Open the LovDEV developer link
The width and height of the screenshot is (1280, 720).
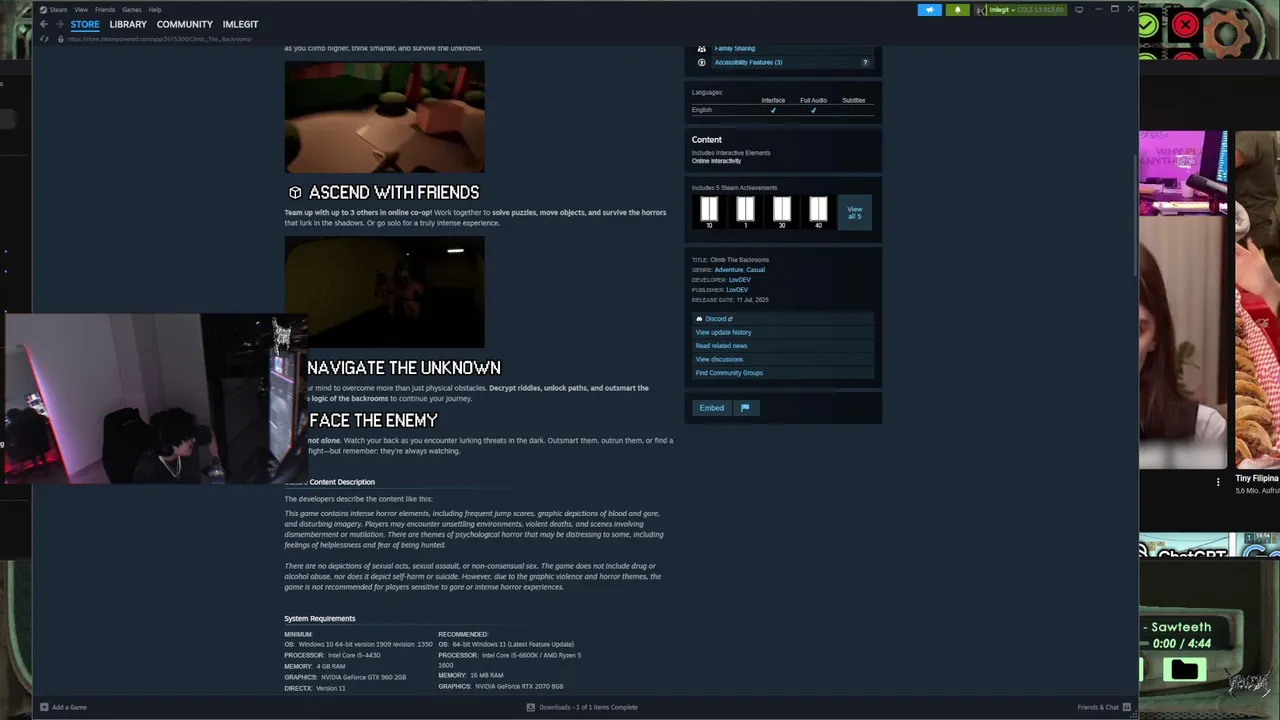(x=739, y=280)
